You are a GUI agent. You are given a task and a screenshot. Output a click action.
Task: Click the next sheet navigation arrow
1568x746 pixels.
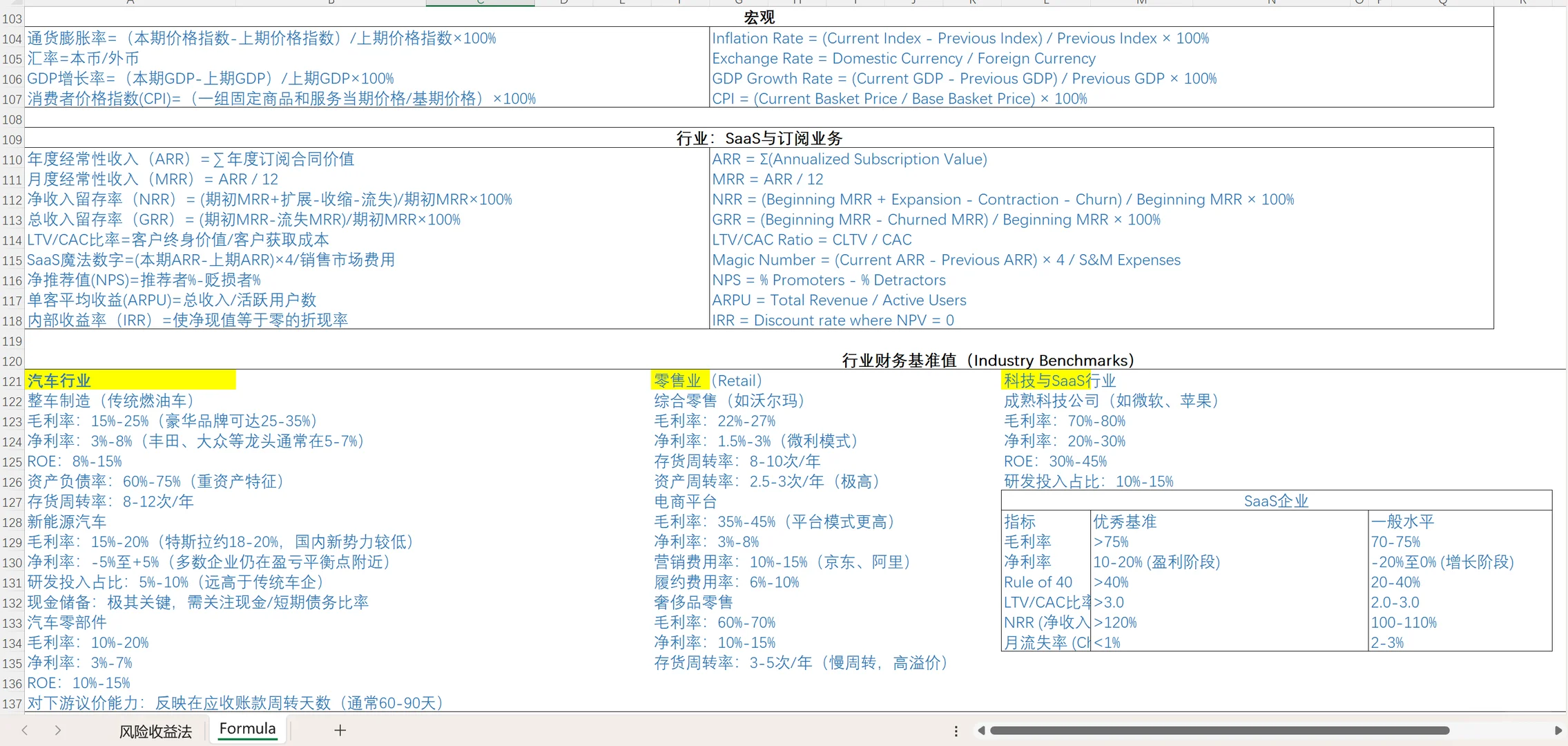[x=58, y=730]
